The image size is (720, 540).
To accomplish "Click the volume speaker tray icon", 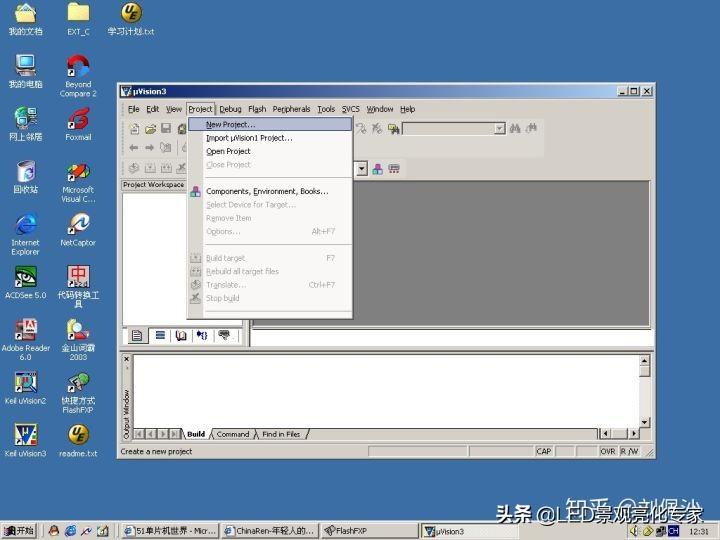I will click(634, 531).
